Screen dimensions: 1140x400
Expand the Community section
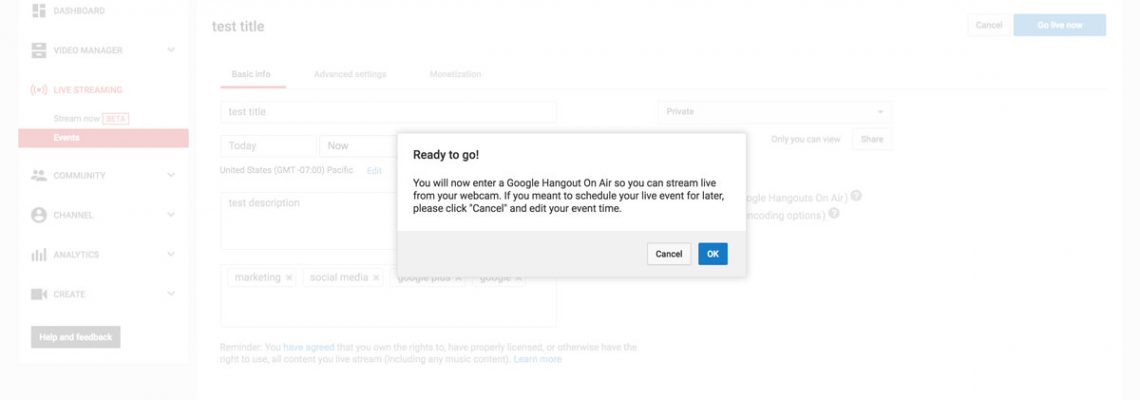coord(171,175)
